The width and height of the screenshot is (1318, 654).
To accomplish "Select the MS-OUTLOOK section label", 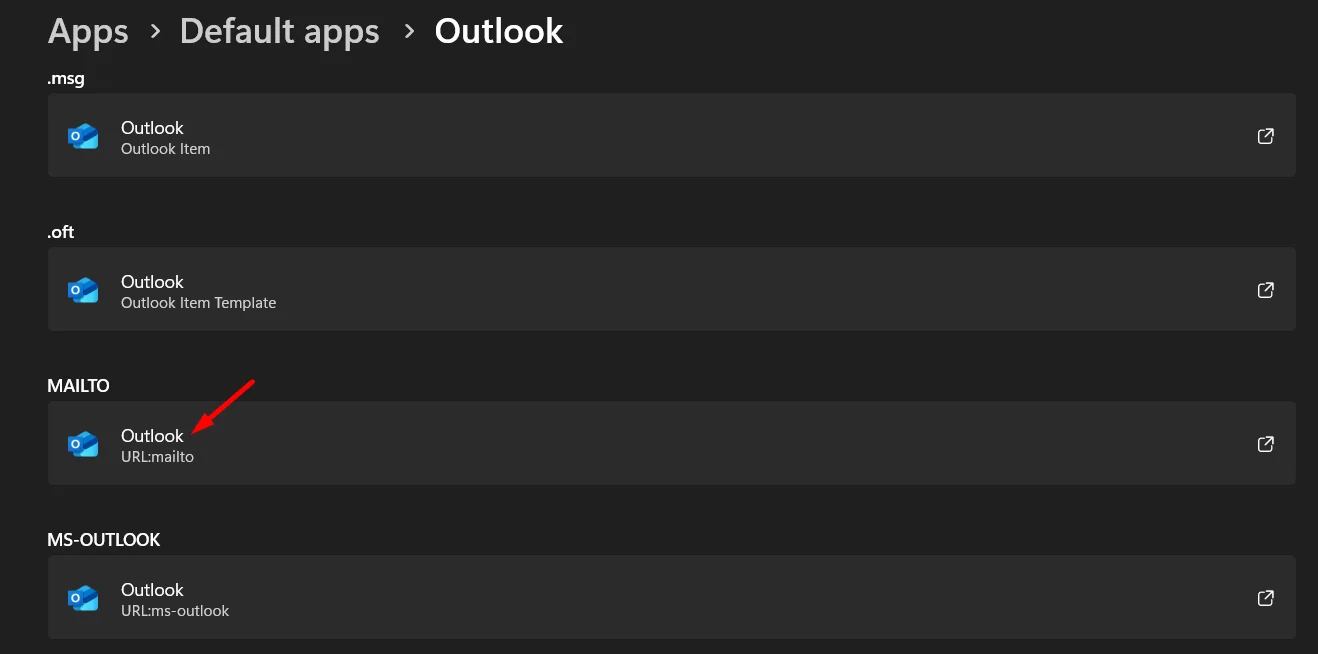I will pyautogui.click(x=104, y=539).
